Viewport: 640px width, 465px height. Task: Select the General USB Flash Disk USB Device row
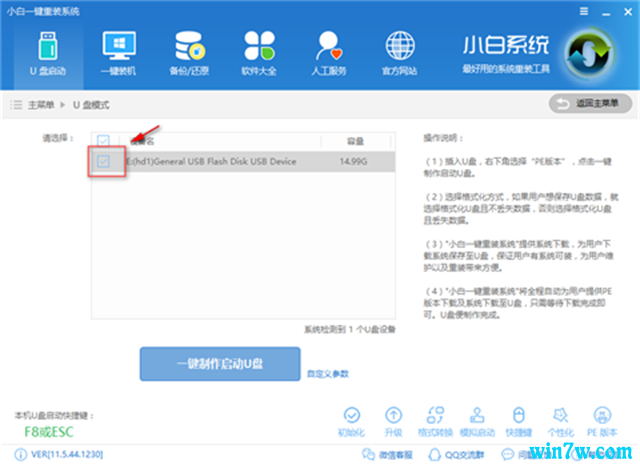[x=243, y=161]
